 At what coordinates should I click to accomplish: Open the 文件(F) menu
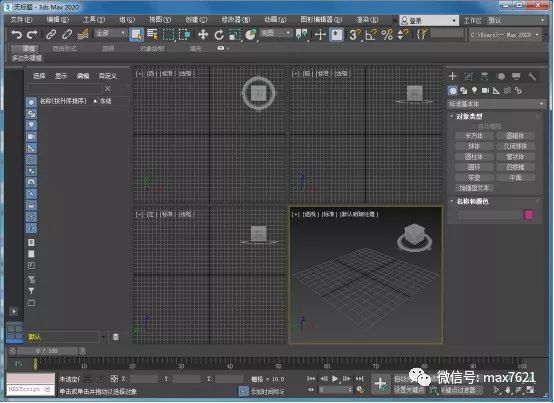coord(21,20)
